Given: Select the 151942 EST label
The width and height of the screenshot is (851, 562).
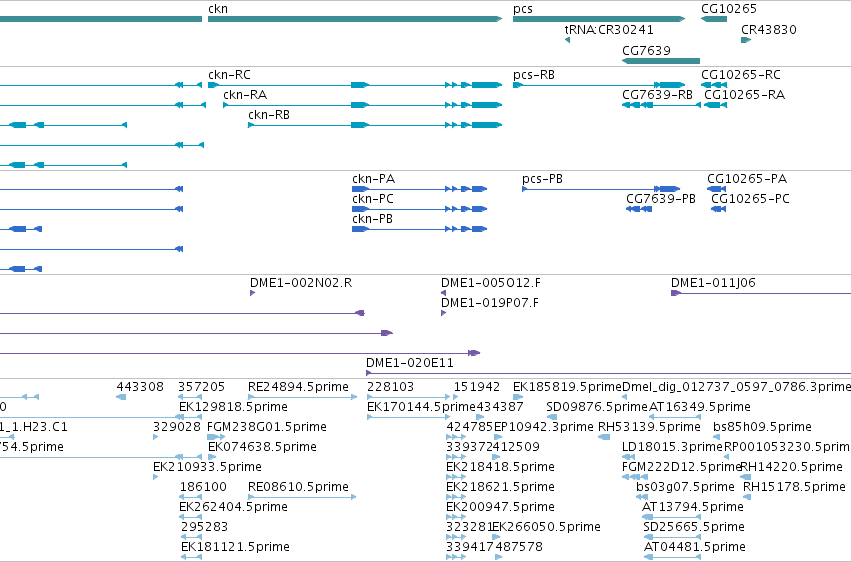Looking at the screenshot, I should 477,387.
